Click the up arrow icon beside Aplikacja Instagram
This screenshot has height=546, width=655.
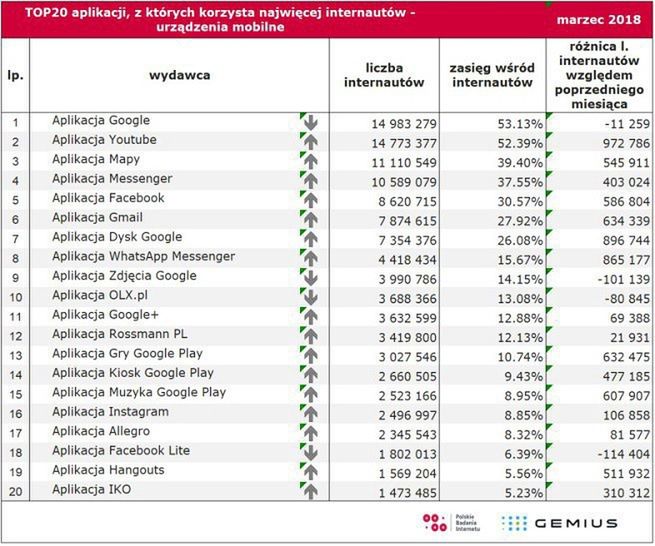[310, 414]
